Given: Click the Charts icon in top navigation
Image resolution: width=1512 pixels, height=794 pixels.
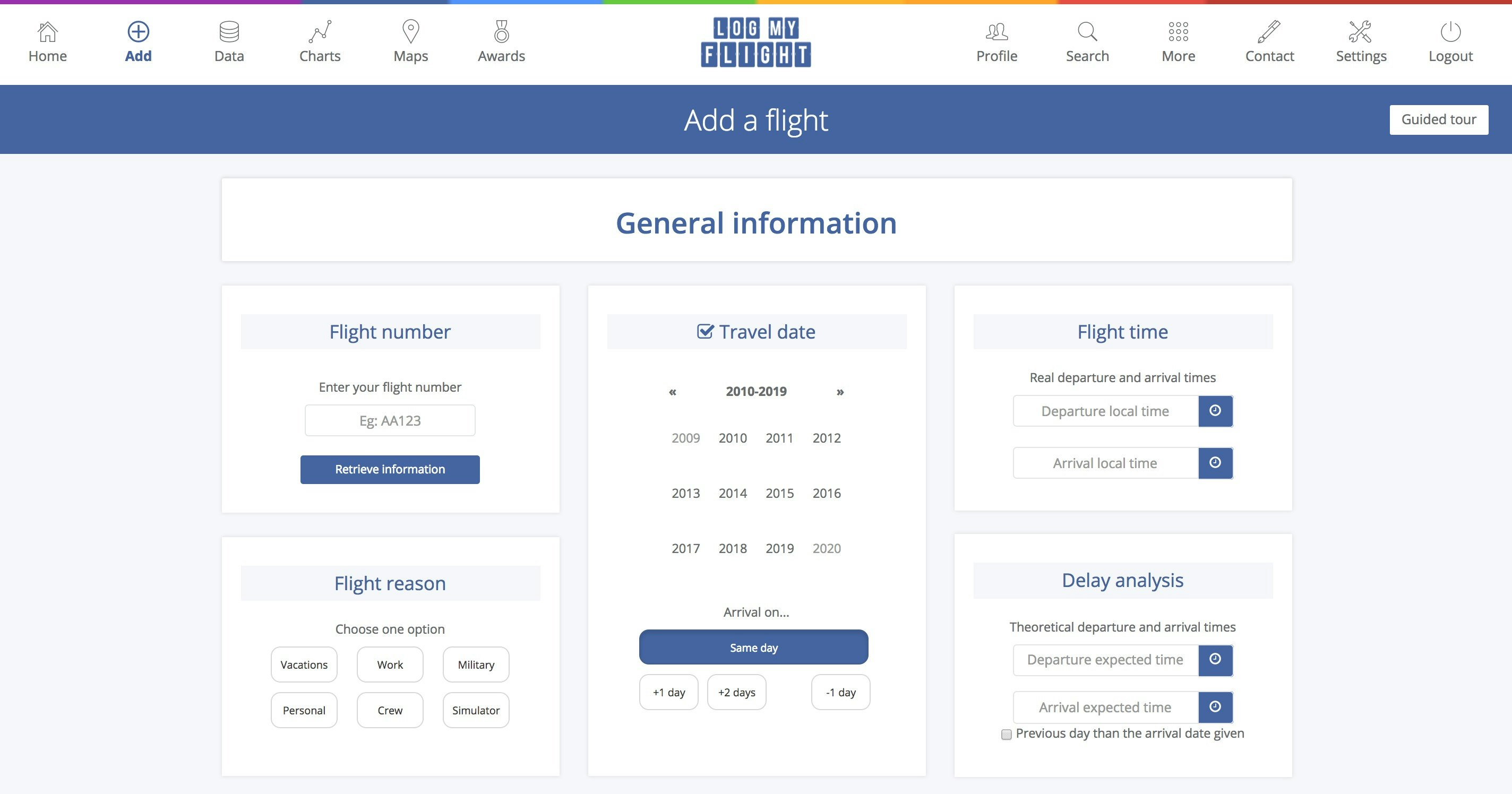Looking at the screenshot, I should tap(319, 32).
